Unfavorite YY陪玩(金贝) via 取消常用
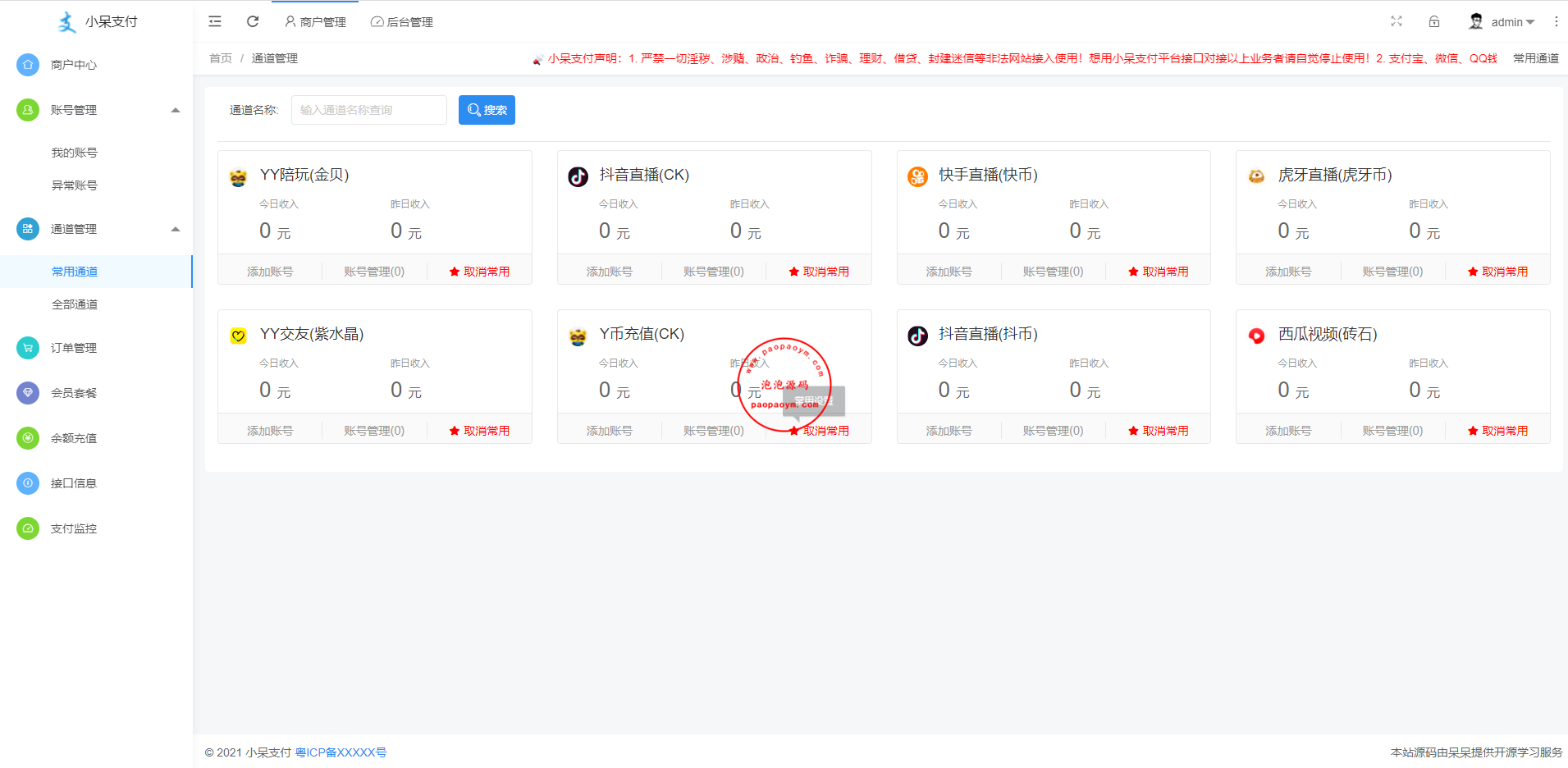This screenshot has height=768, width=1568. 479,272
